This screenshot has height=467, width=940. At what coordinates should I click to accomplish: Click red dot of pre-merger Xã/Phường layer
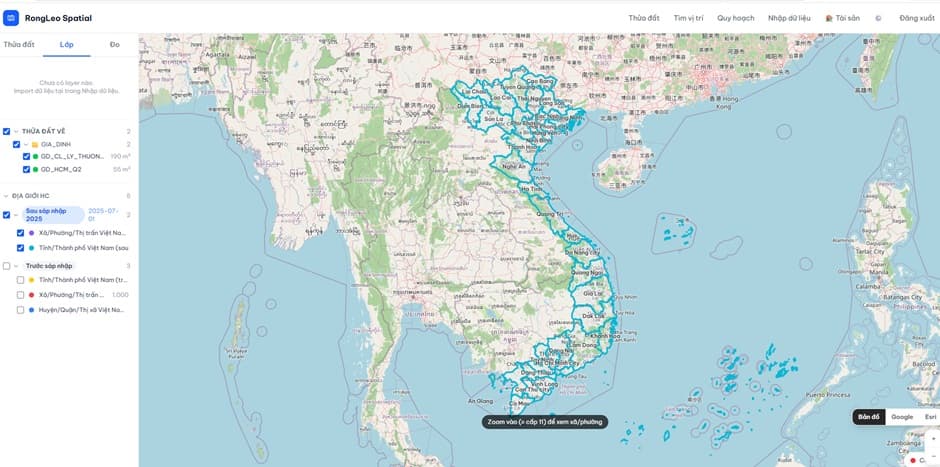[x=31, y=295]
